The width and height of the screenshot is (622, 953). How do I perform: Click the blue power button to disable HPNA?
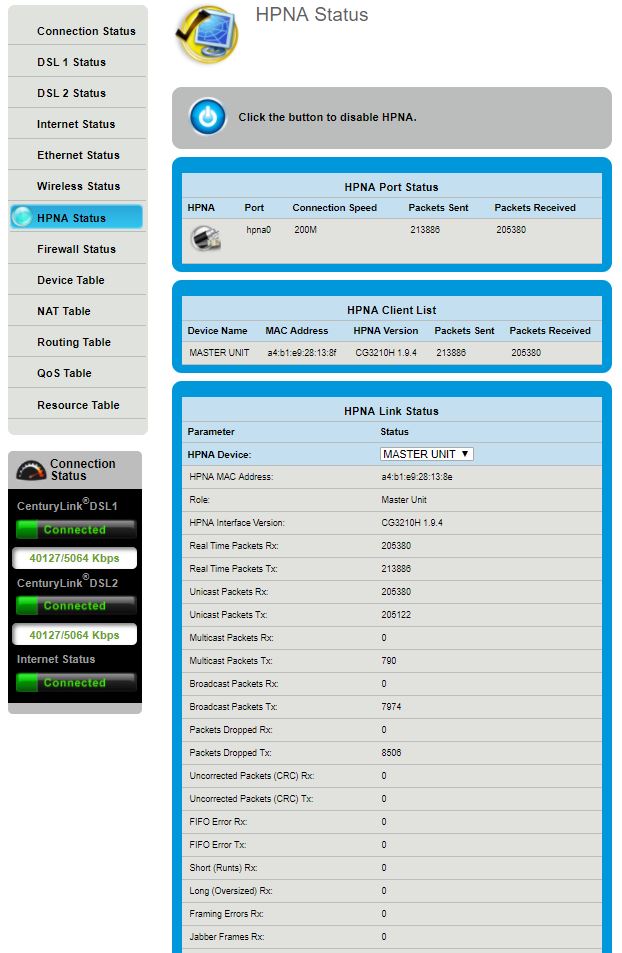pos(207,117)
